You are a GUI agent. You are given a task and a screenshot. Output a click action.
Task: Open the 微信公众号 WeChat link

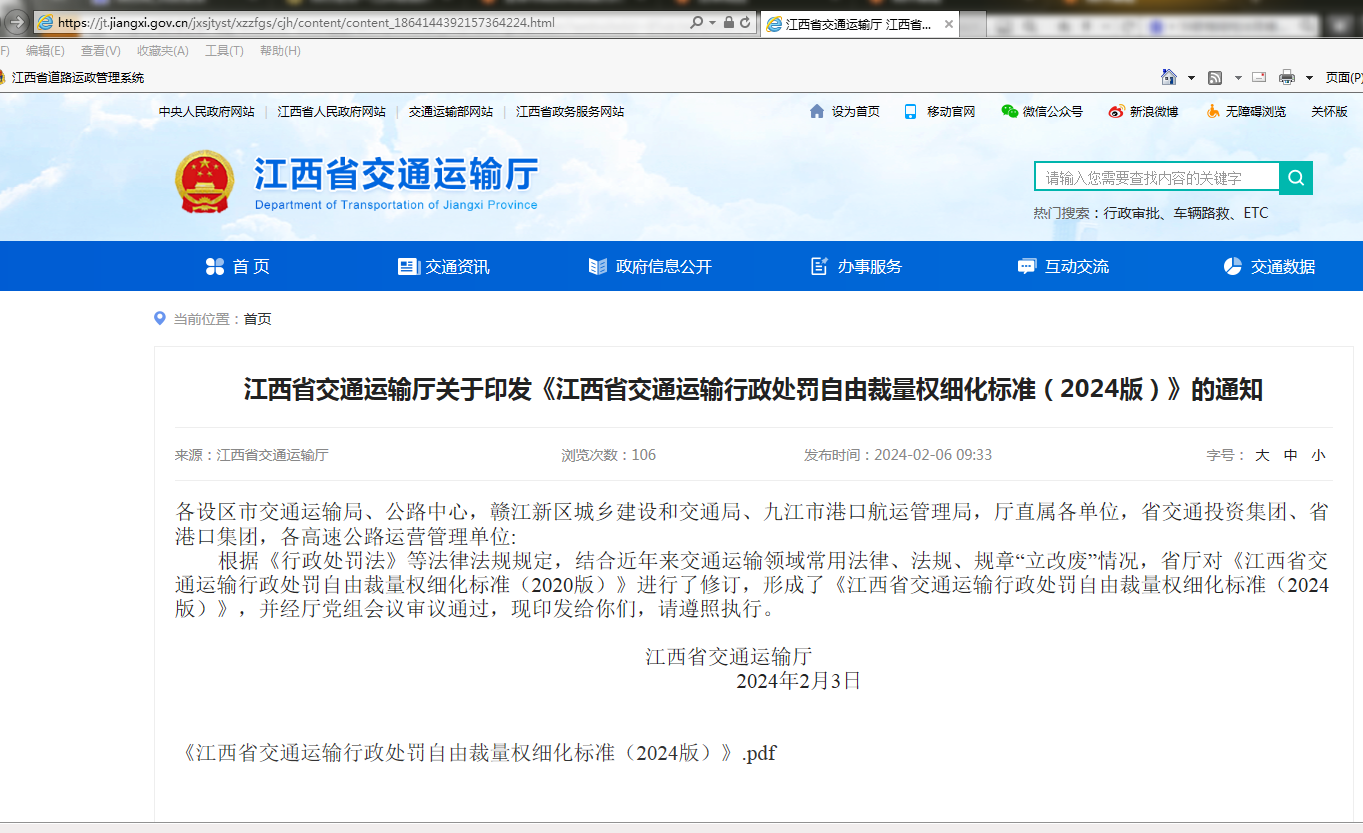pos(1042,112)
